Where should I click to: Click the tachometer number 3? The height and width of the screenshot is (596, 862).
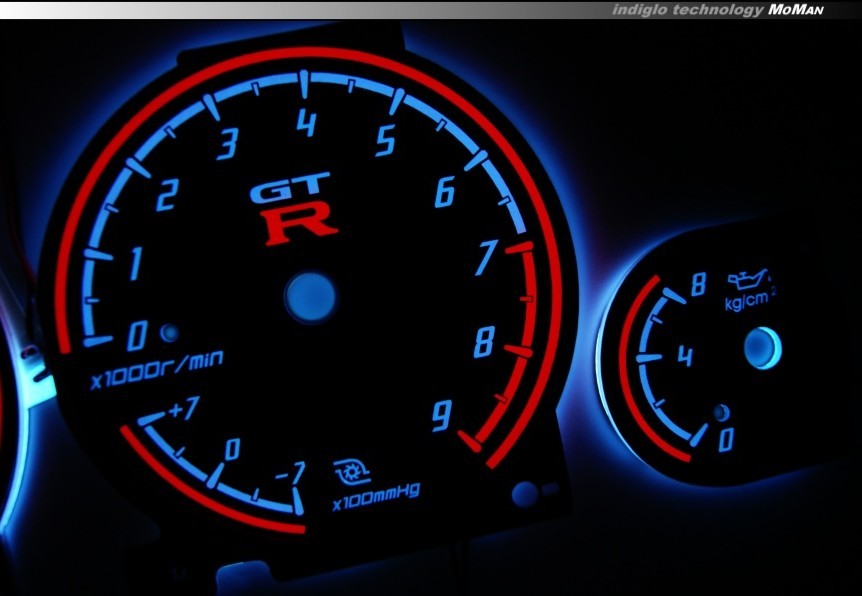click(x=228, y=144)
